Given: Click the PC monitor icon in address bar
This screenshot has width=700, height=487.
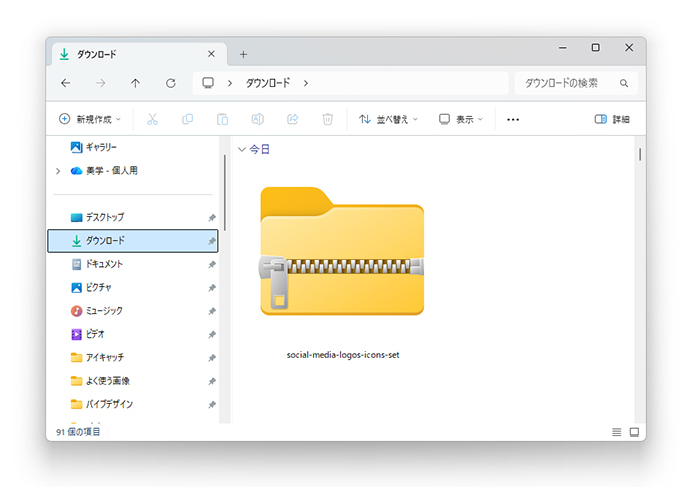Looking at the screenshot, I should tap(208, 83).
